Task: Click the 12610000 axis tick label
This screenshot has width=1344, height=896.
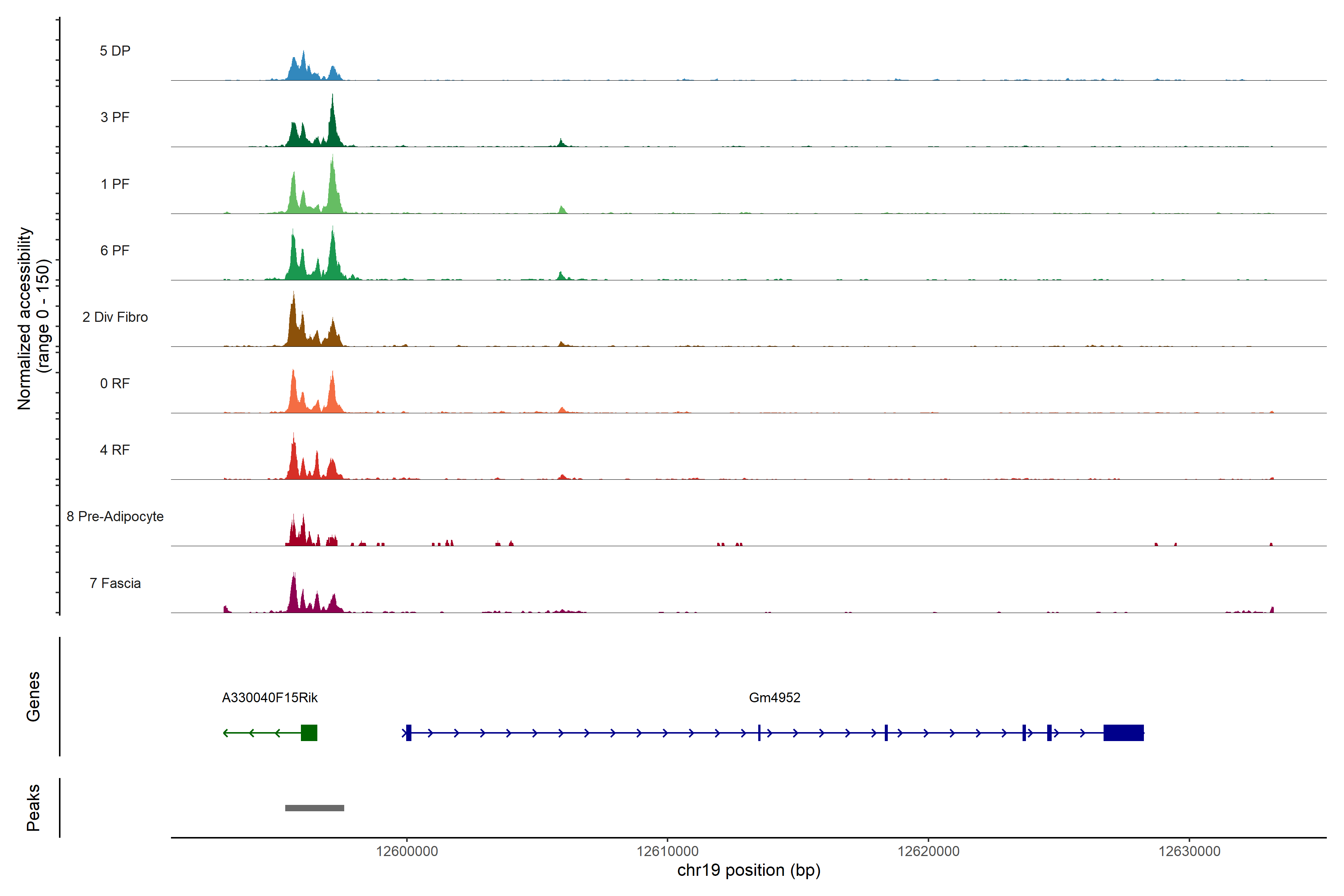Action: pos(668,852)
